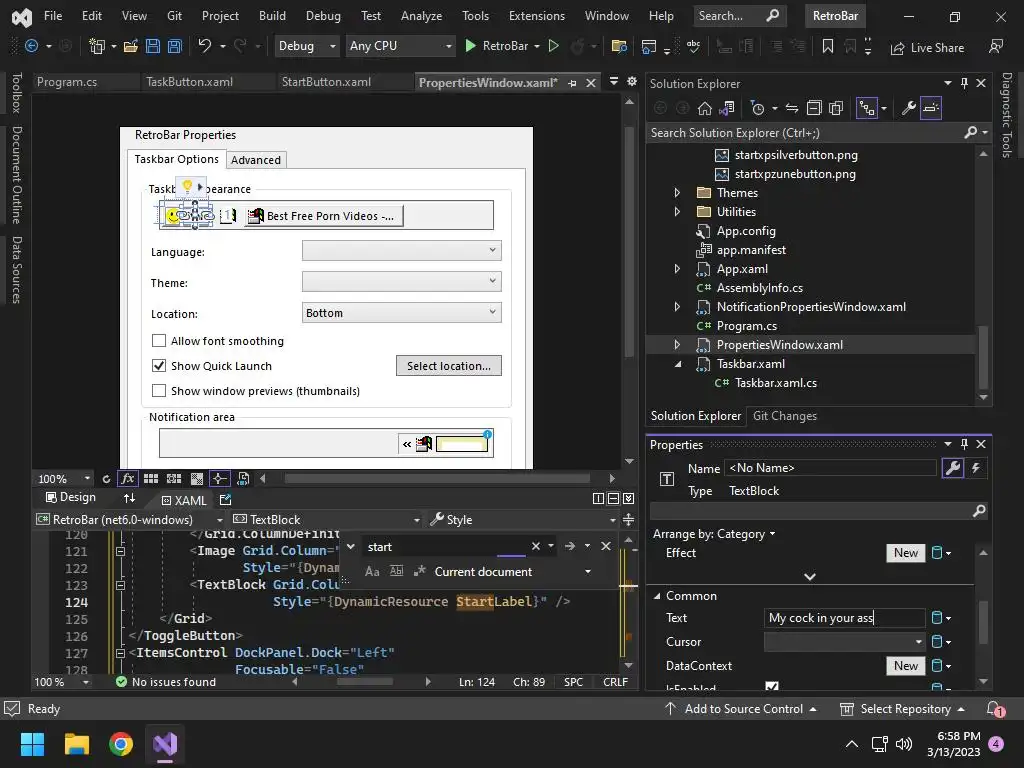Click the bookmark icon in the main toolbar

pyautogui.click(x=827, y=46)
